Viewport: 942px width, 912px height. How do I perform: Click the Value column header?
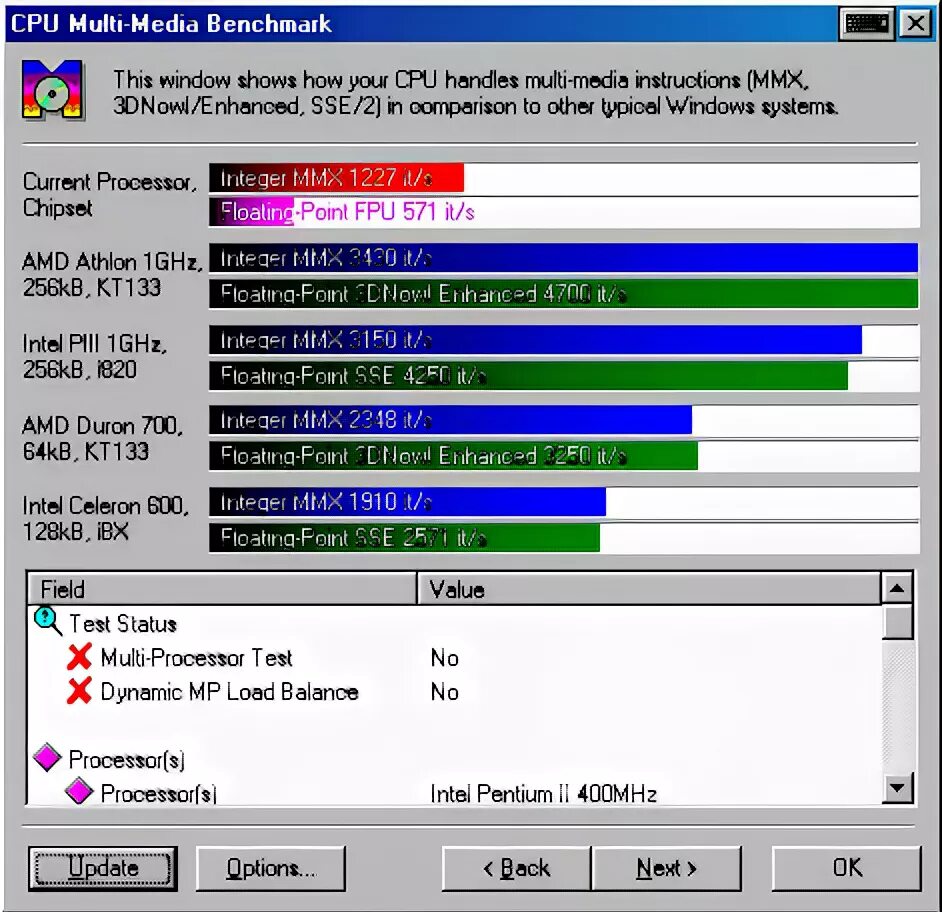(x=649, y=589)
